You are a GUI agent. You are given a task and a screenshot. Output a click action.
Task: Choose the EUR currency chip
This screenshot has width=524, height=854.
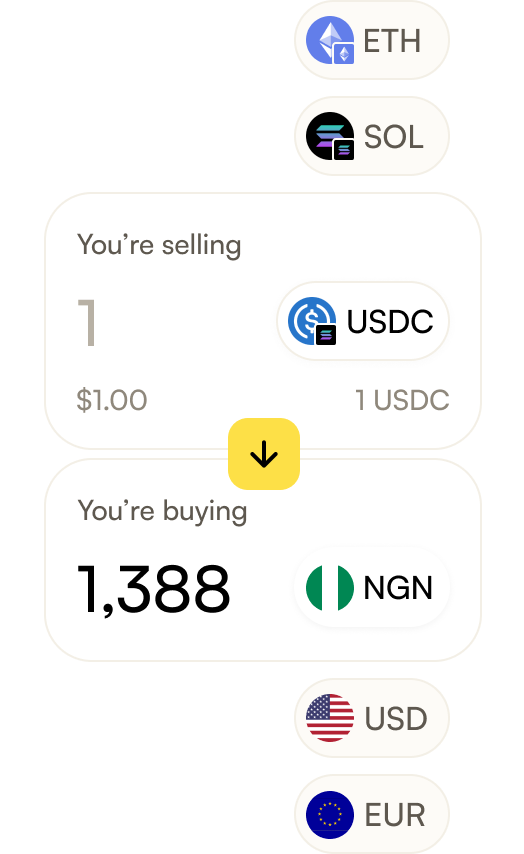click(x=372, y=815)
